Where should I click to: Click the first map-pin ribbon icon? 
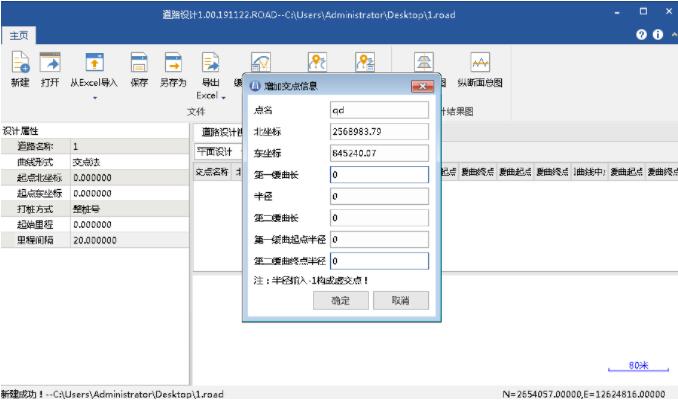point(317,62)
